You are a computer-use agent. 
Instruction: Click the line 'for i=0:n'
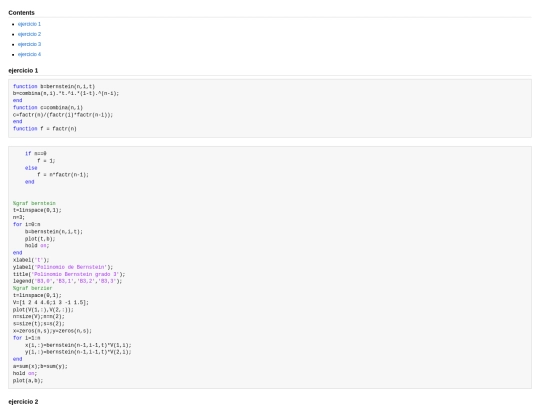coord(27,225)
